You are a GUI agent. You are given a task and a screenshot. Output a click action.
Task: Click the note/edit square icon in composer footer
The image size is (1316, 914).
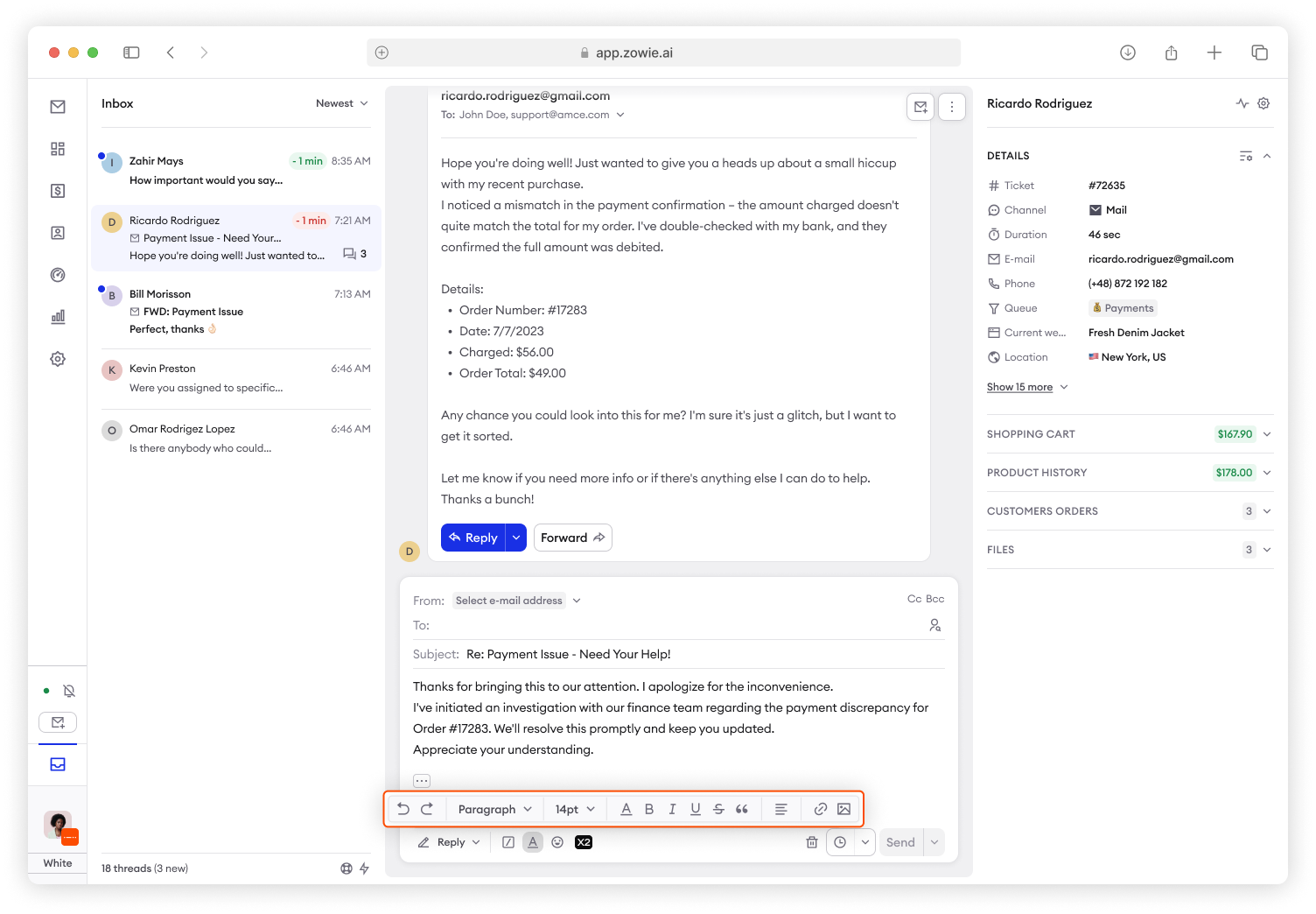click(x=508, y=842)
